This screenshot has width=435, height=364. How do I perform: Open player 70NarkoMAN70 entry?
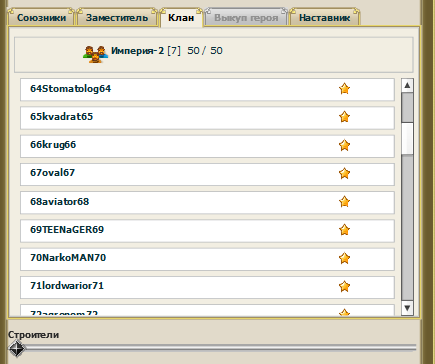207,259
